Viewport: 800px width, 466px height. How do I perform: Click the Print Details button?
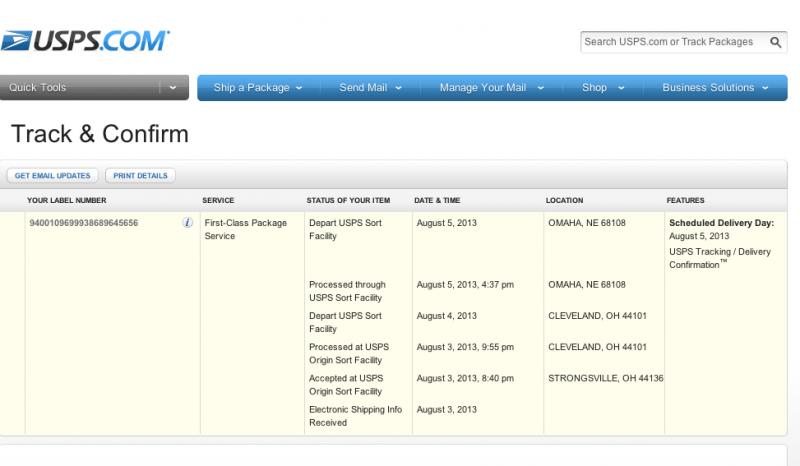click(x=140, y=176)
